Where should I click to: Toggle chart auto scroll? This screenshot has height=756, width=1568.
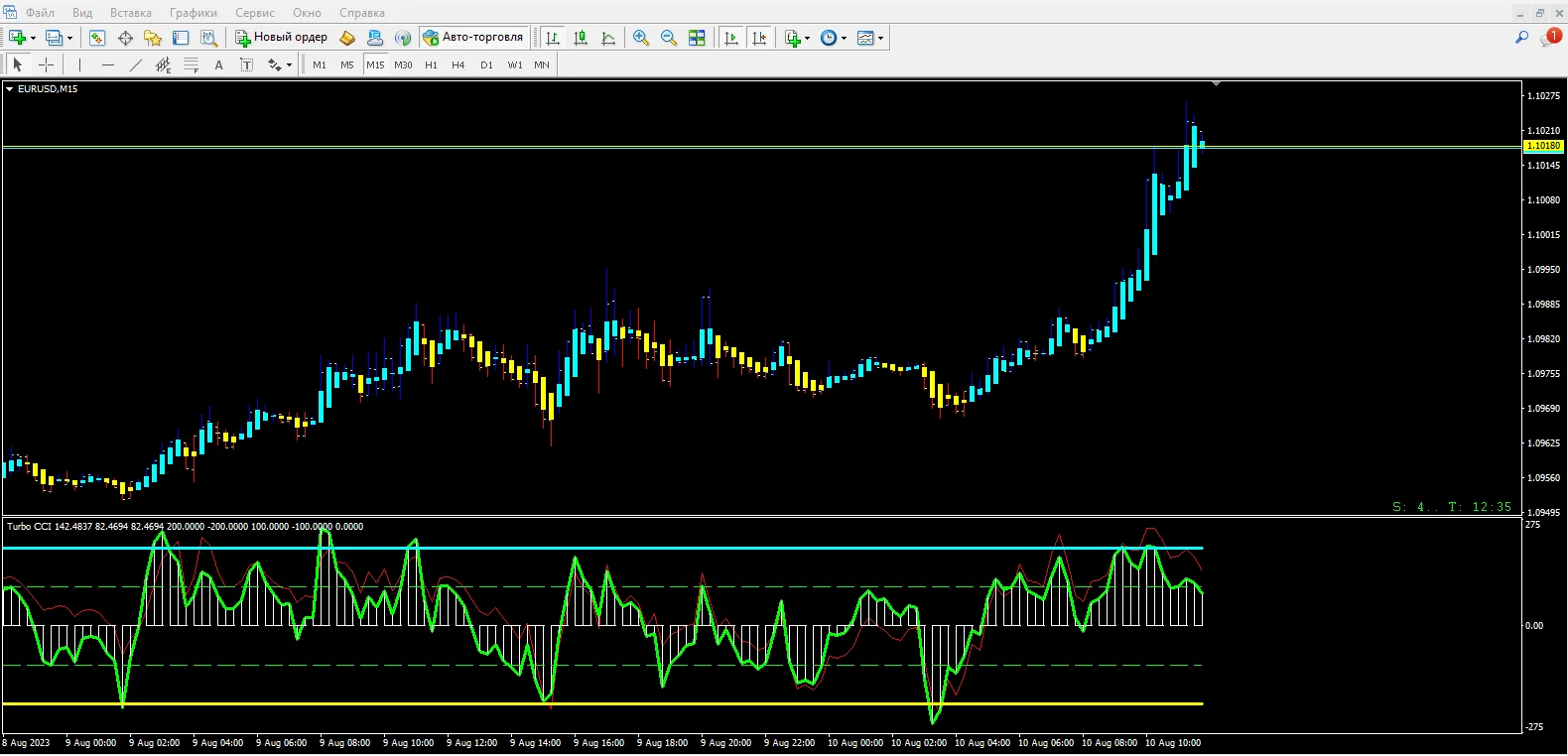click(731, 38)
